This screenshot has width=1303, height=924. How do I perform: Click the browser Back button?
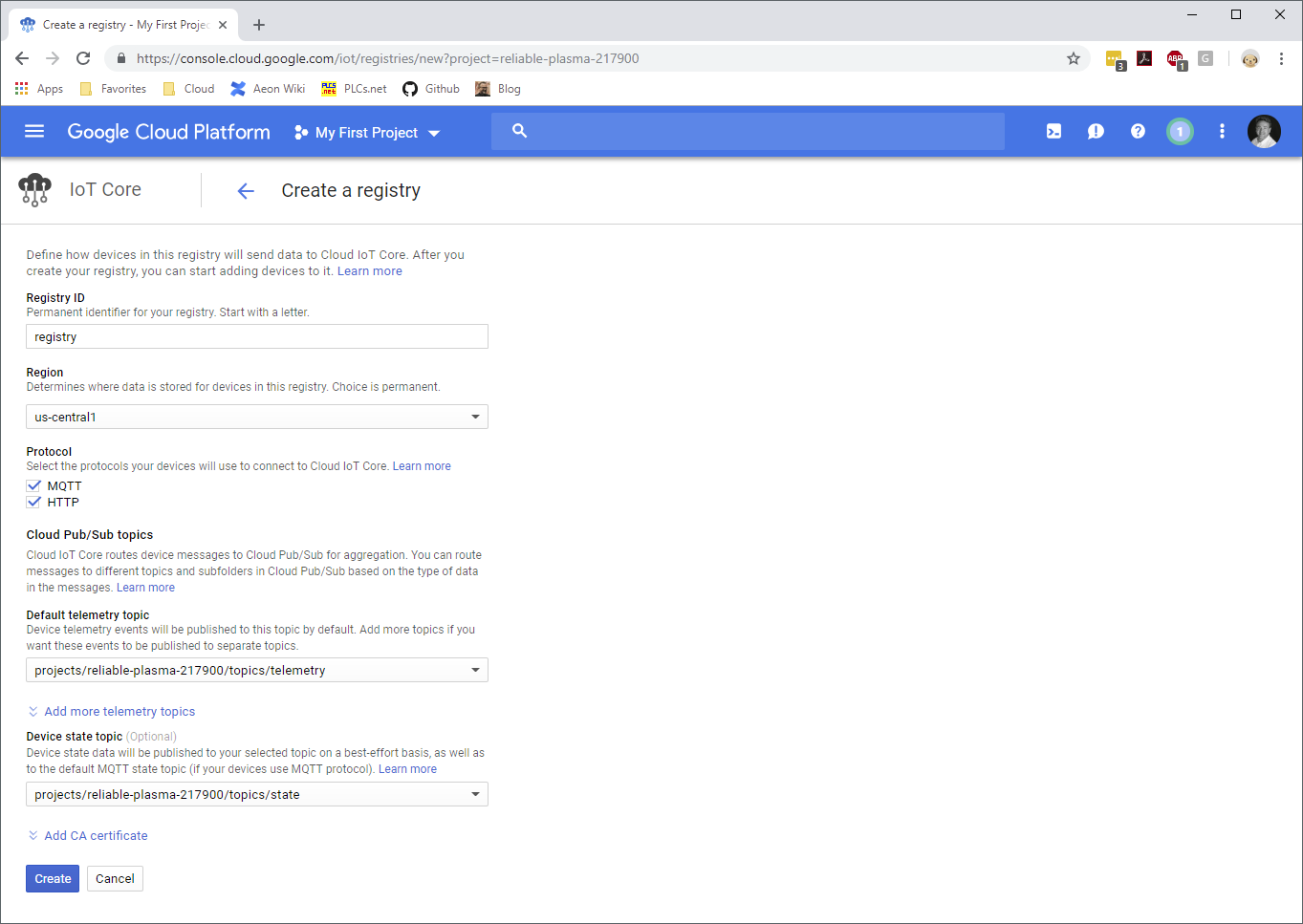click(22, 58)
